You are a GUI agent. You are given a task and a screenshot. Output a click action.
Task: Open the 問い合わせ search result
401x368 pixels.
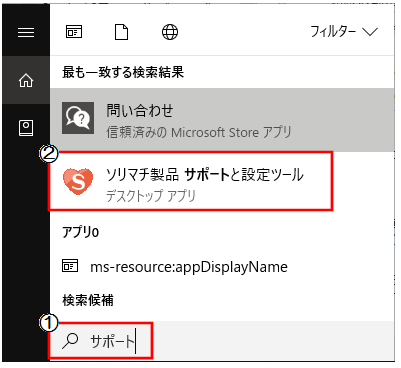point(222,120)
